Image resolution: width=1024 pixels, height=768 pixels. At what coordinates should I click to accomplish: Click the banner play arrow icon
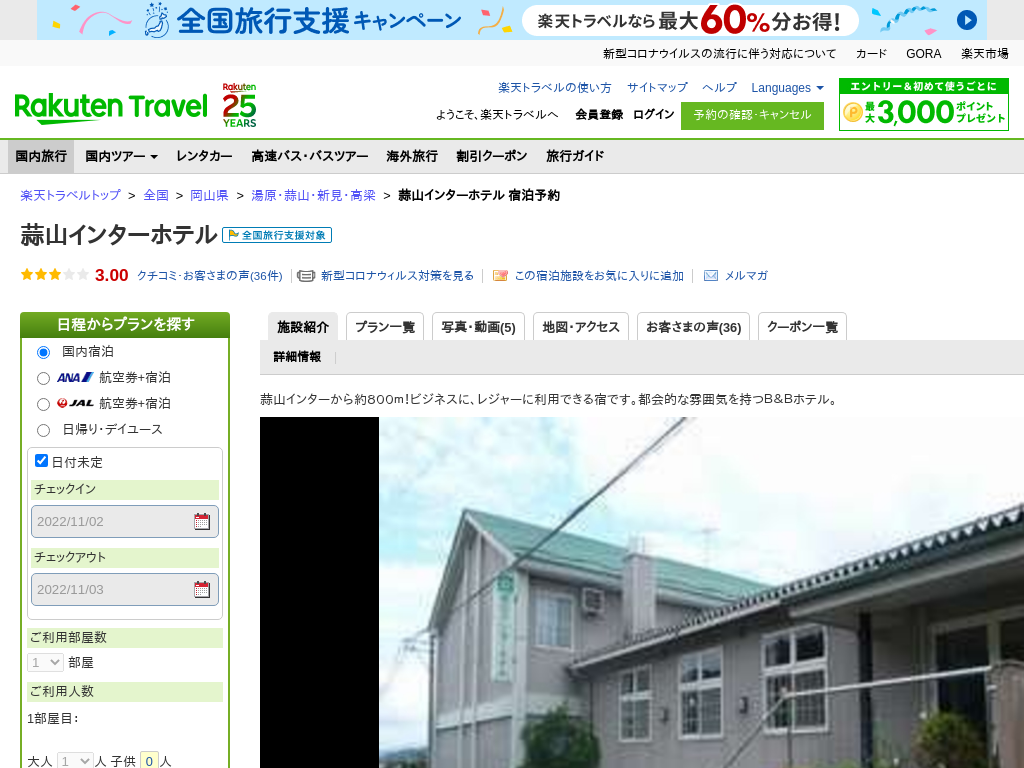point(967,20)
